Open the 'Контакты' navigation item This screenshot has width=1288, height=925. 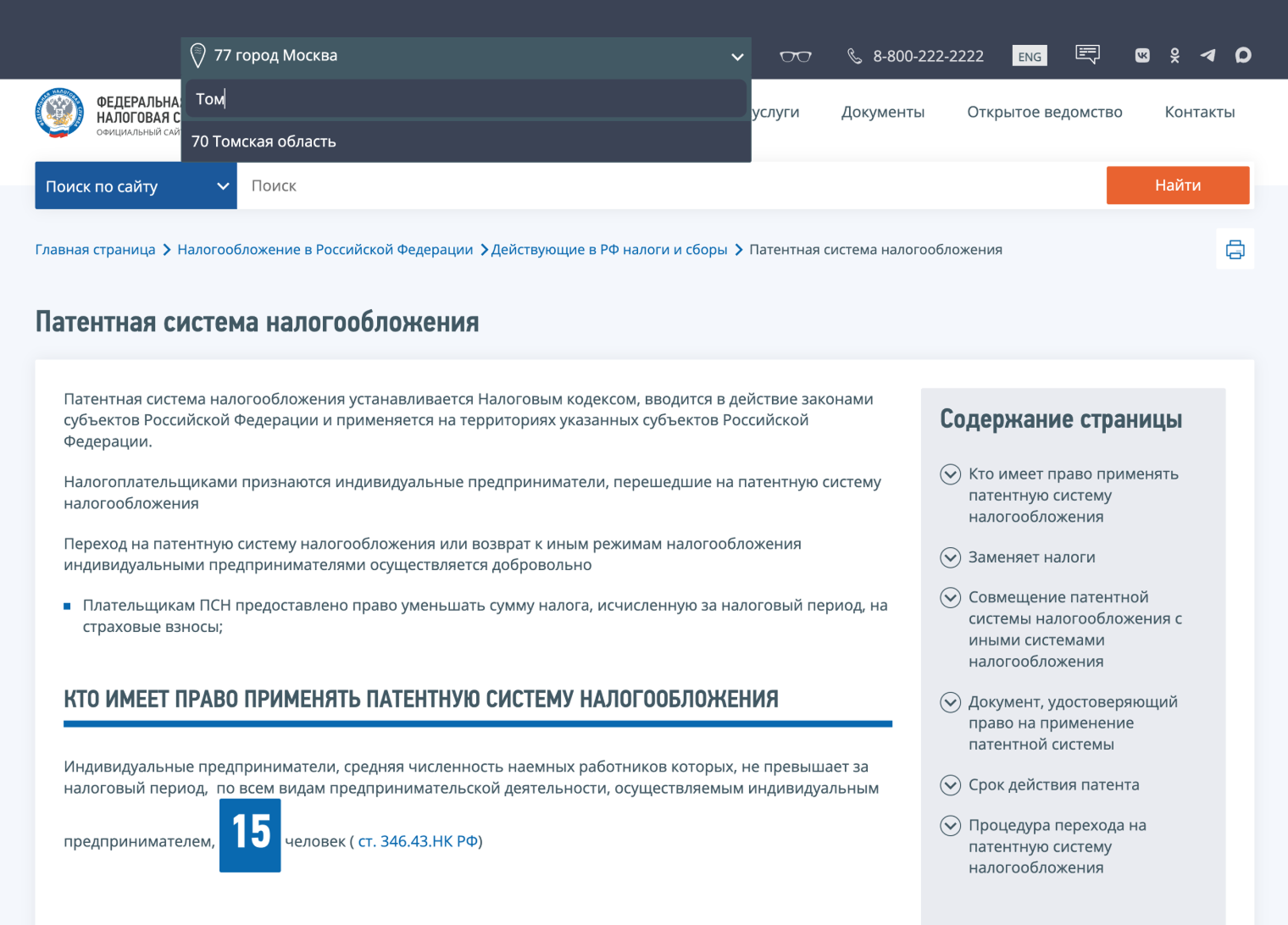click(1200, 111)
